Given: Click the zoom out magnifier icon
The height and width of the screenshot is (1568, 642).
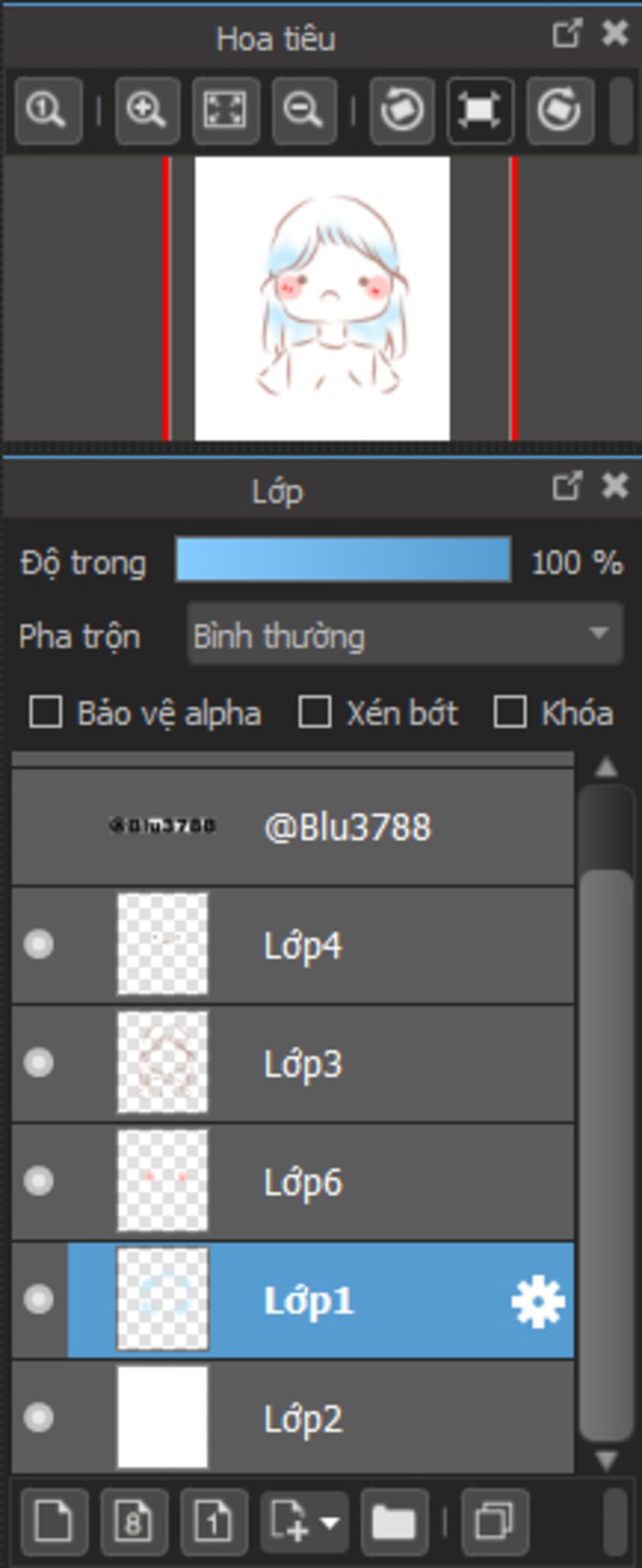Looking at the screenshot, I should click(304, 111).
